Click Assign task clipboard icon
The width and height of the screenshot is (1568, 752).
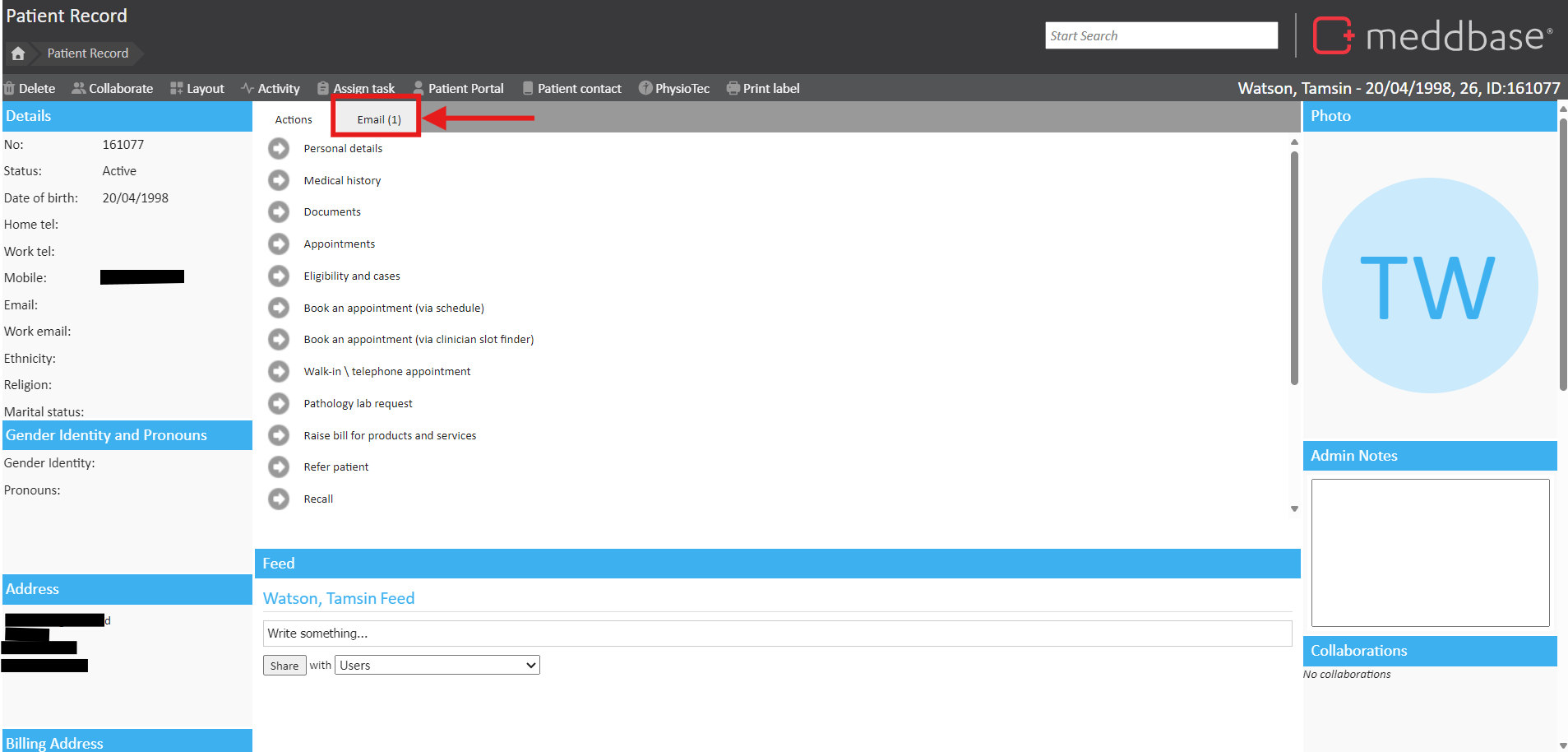(323, 89)
